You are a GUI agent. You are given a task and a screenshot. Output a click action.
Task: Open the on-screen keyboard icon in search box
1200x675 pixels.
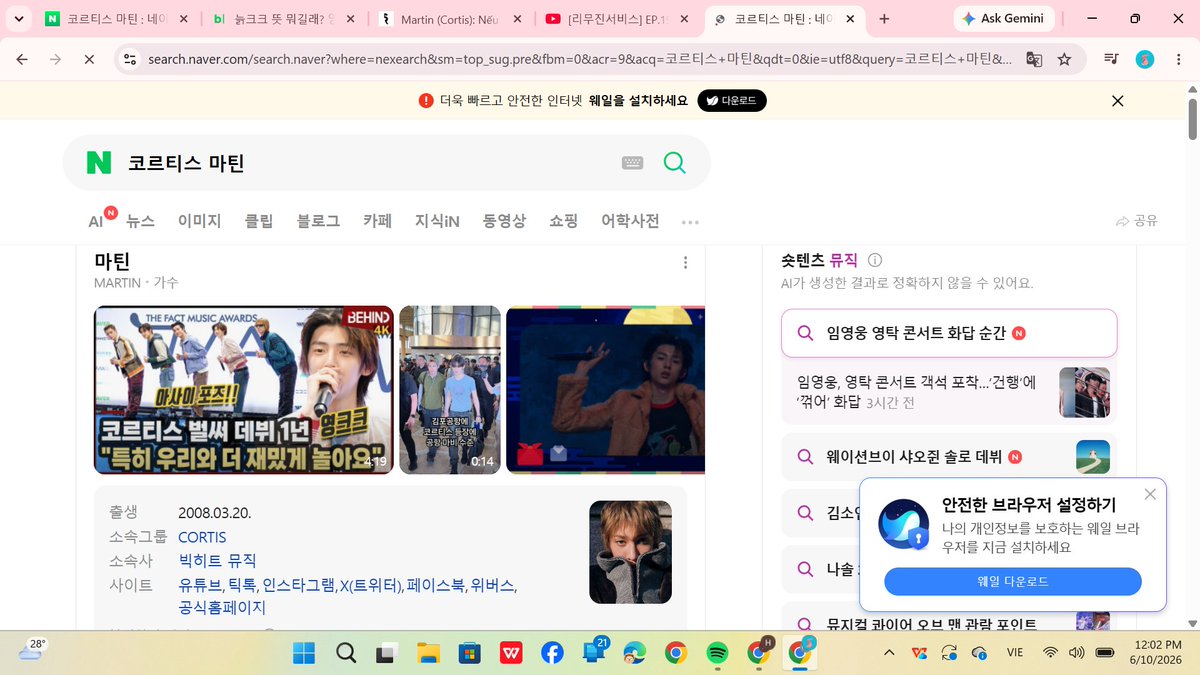(632, 163)
